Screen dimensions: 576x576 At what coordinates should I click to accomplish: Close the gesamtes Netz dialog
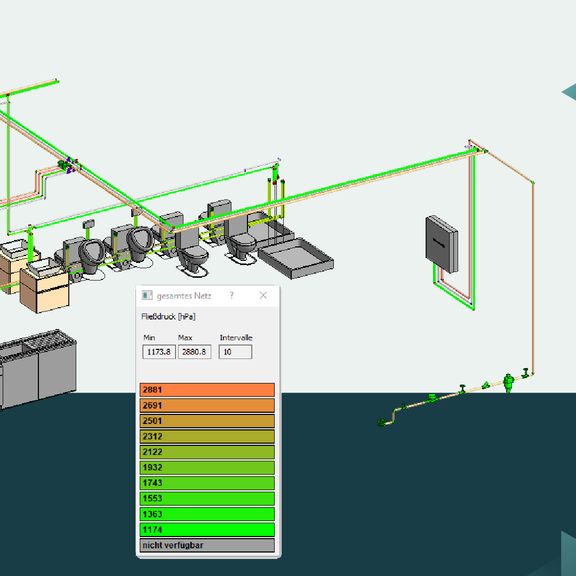pyautogui.click(x=263, y=295)
